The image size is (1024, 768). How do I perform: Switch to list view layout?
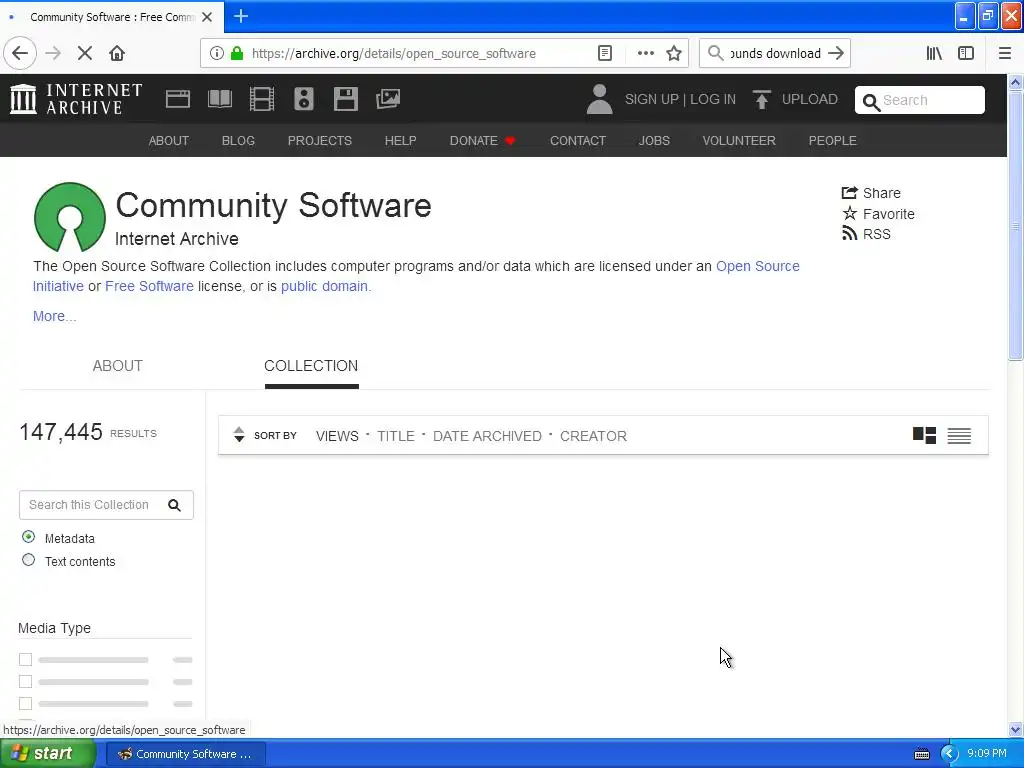pos(959,436)
